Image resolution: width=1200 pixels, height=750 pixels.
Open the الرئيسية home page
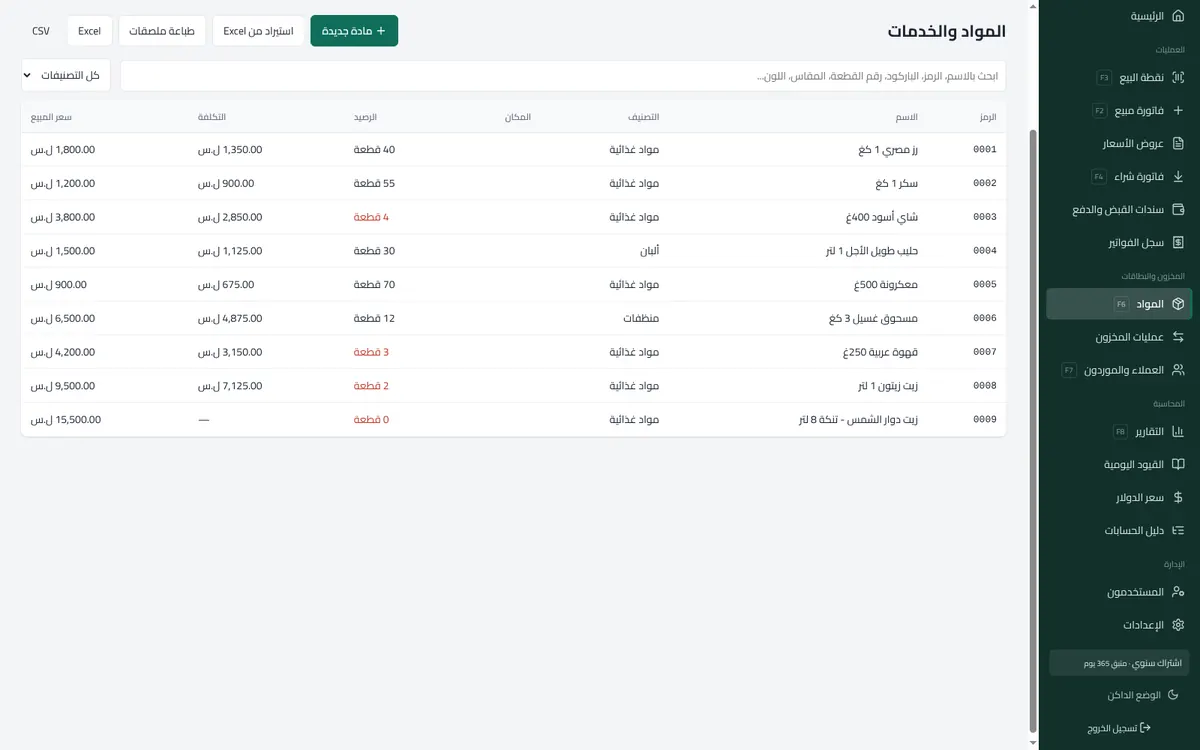tap(1119, 16)
